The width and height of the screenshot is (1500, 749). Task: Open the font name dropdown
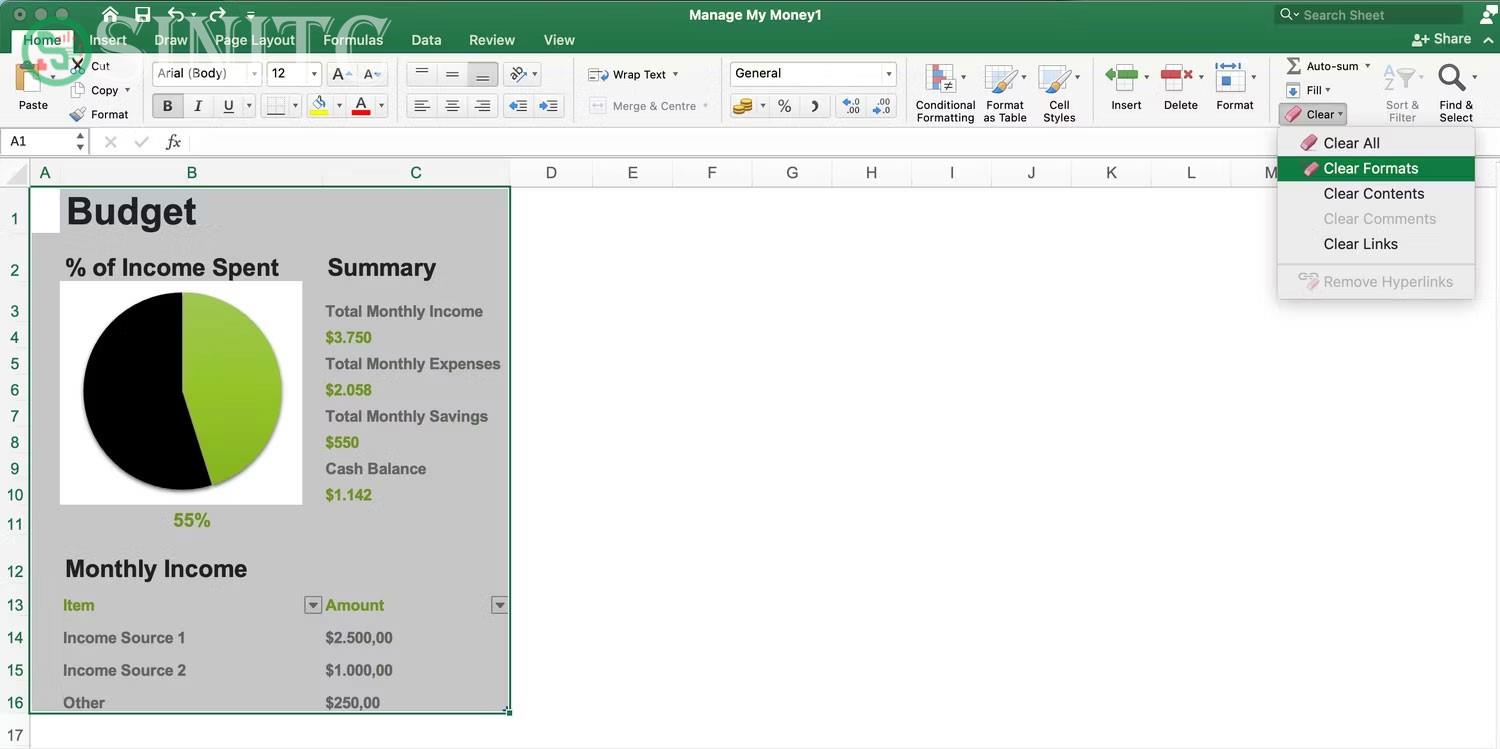point(254,74)
